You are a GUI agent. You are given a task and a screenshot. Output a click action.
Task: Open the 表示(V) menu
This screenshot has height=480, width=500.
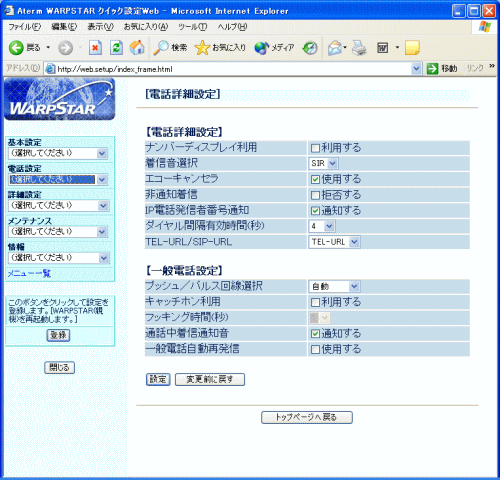[100, 27]
